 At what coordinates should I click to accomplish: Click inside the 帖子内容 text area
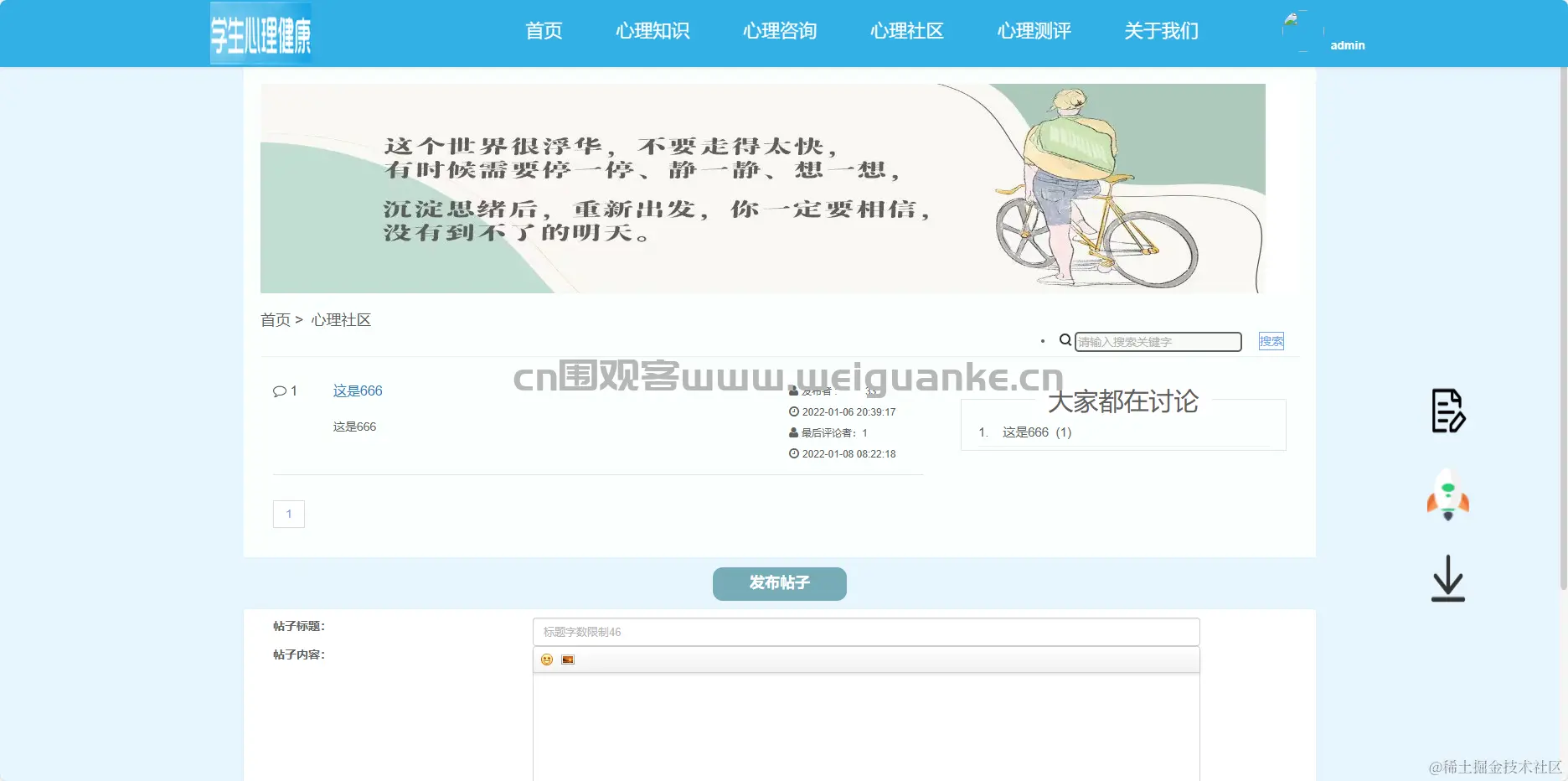866,727
